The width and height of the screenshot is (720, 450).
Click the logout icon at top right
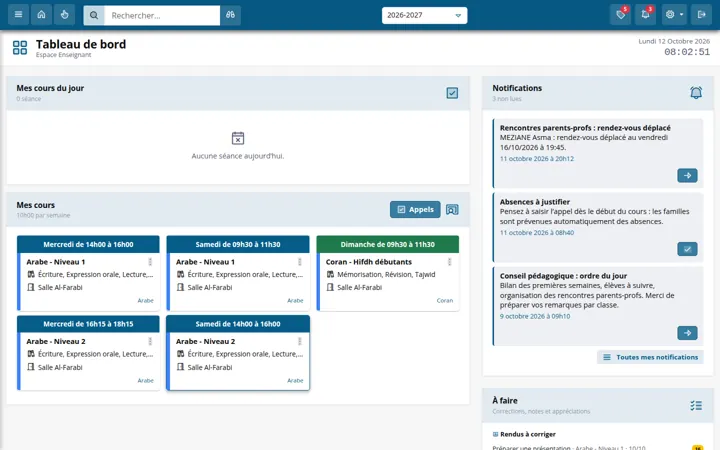pyautogui.click(x=701, y=15)
